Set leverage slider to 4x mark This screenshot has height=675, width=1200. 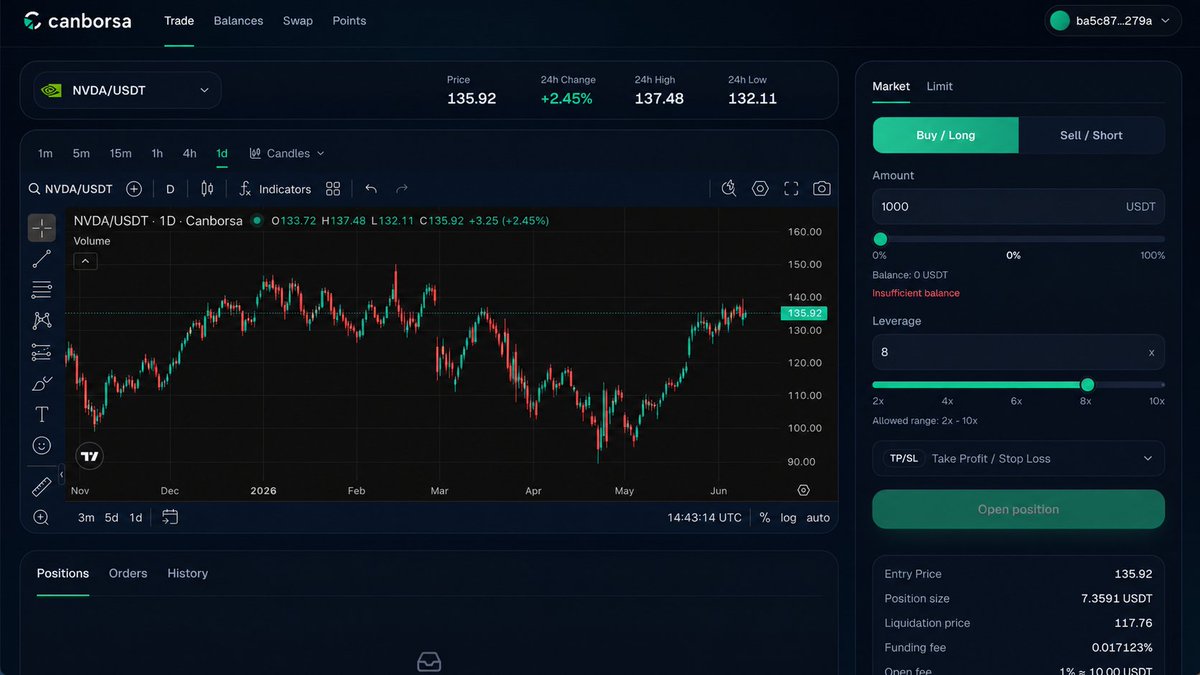[x=947, y=400]
